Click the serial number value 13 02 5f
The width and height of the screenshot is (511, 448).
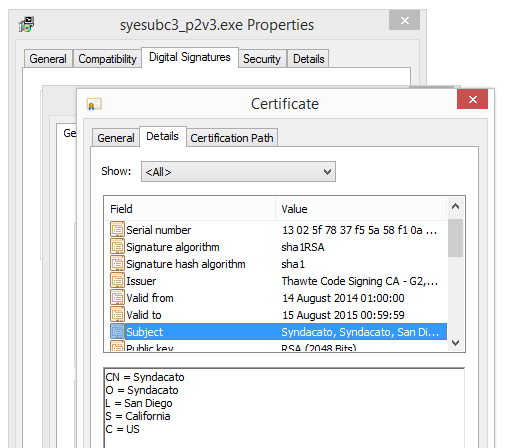pos(359,230)
